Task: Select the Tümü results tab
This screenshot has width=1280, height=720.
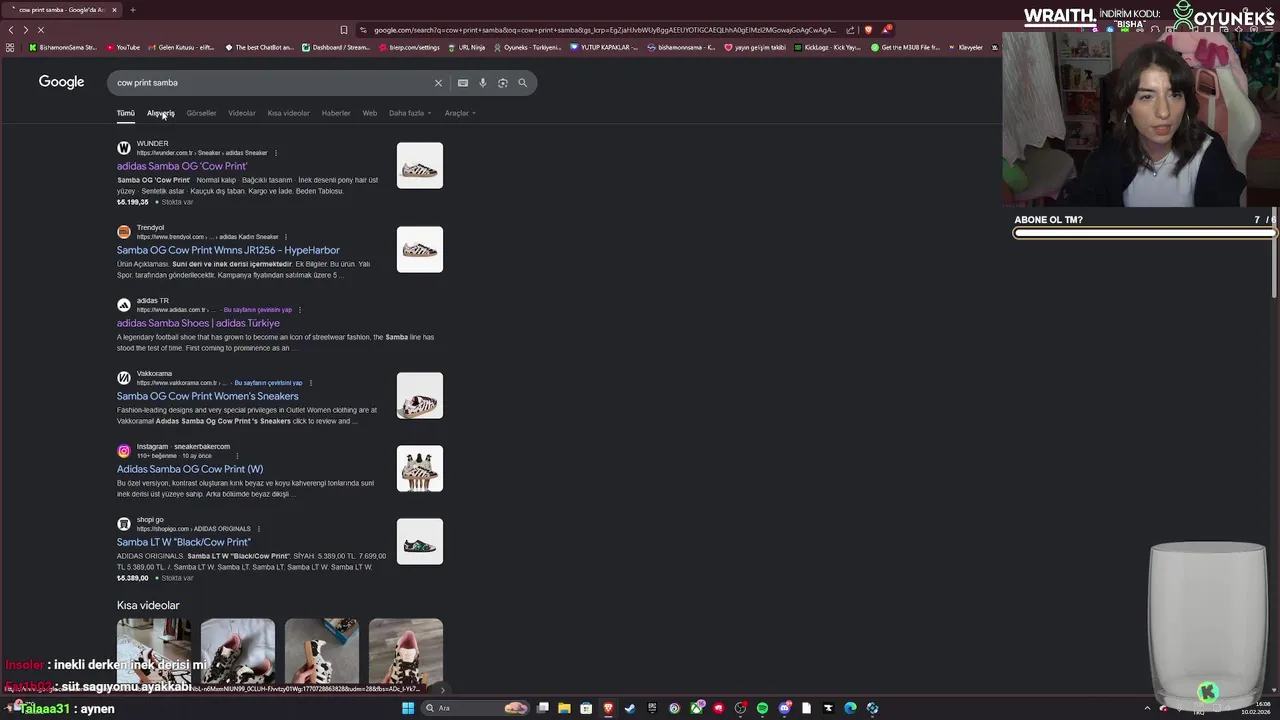Action: point(125,113)
